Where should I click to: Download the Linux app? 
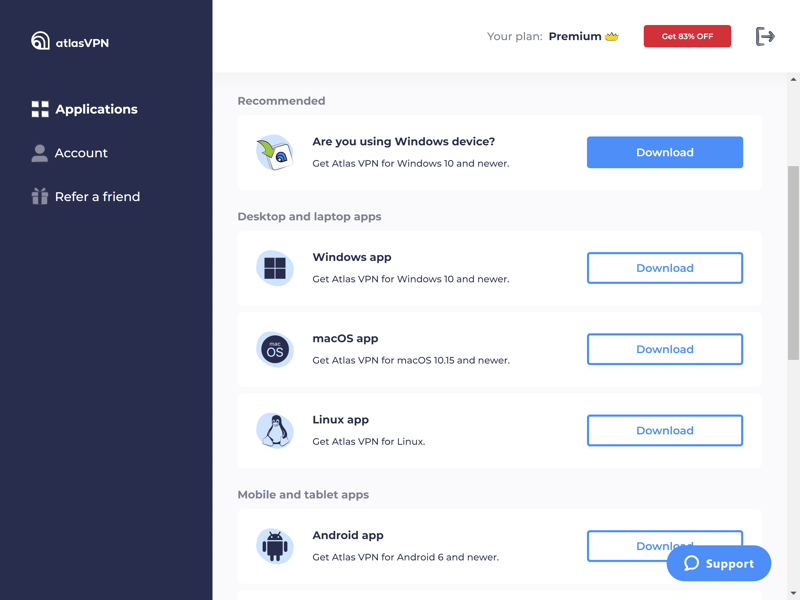coord(664,430)
